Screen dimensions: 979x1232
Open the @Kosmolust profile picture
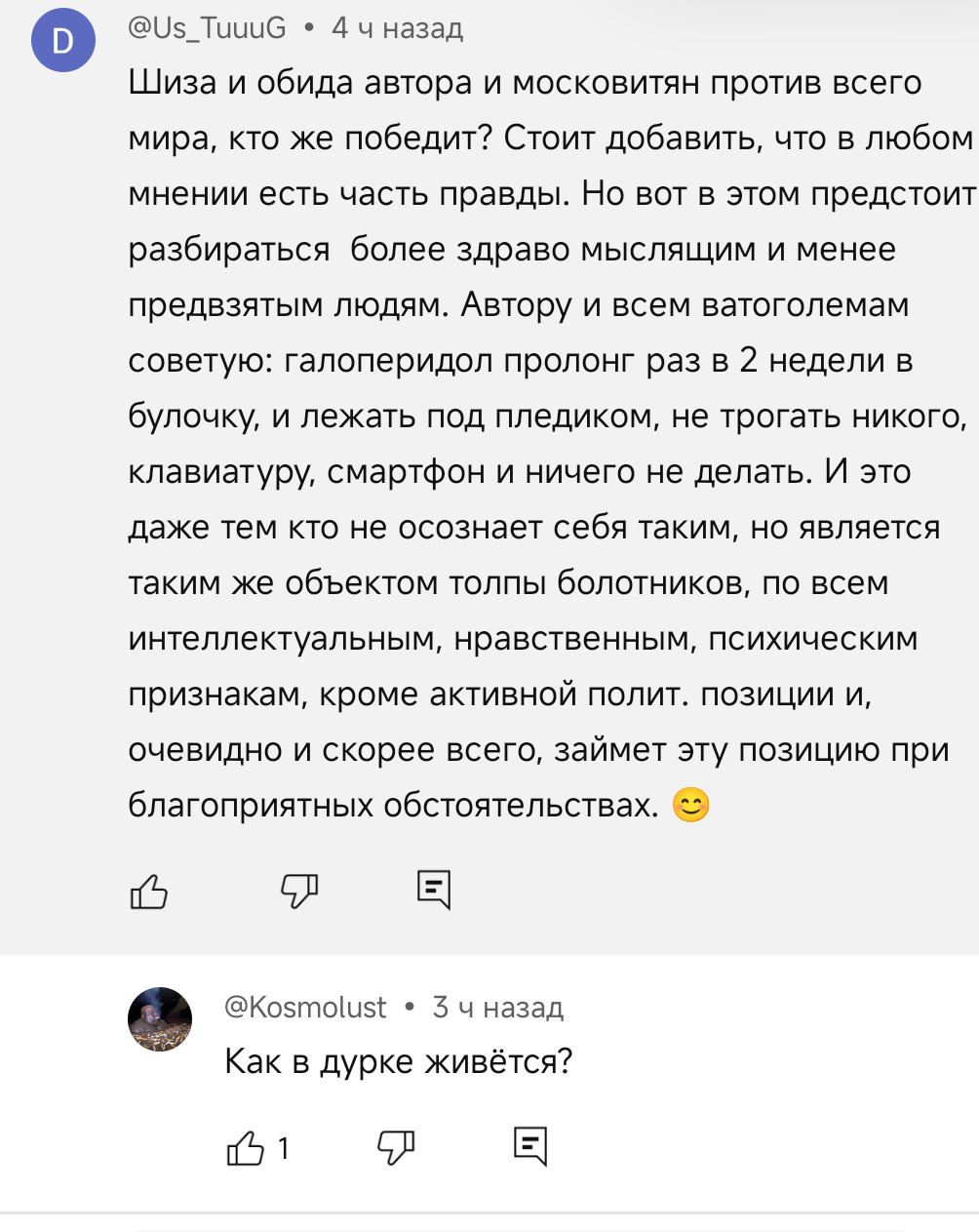[160, 1018]
